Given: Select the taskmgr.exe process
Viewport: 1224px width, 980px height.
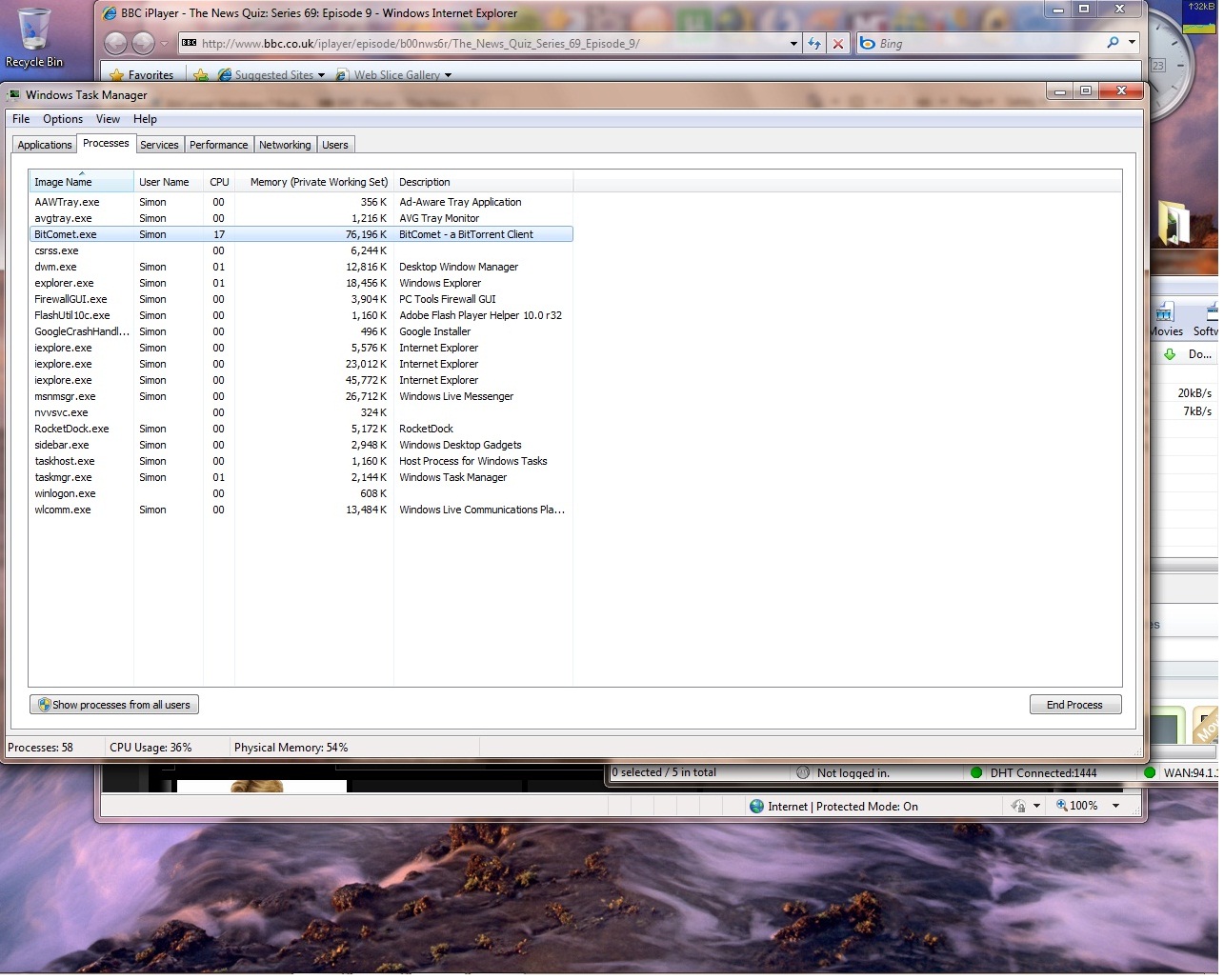Looking at the screenshot, I should point(301,477).
